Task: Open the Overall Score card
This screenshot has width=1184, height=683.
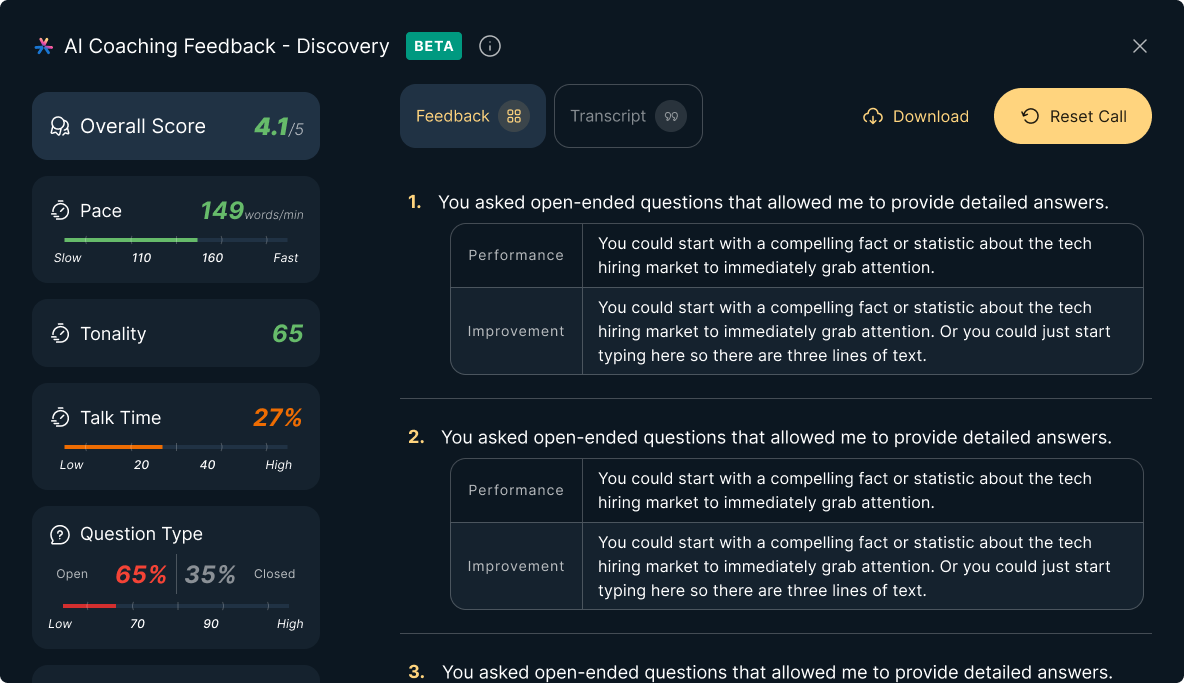Action: point(176,126)
